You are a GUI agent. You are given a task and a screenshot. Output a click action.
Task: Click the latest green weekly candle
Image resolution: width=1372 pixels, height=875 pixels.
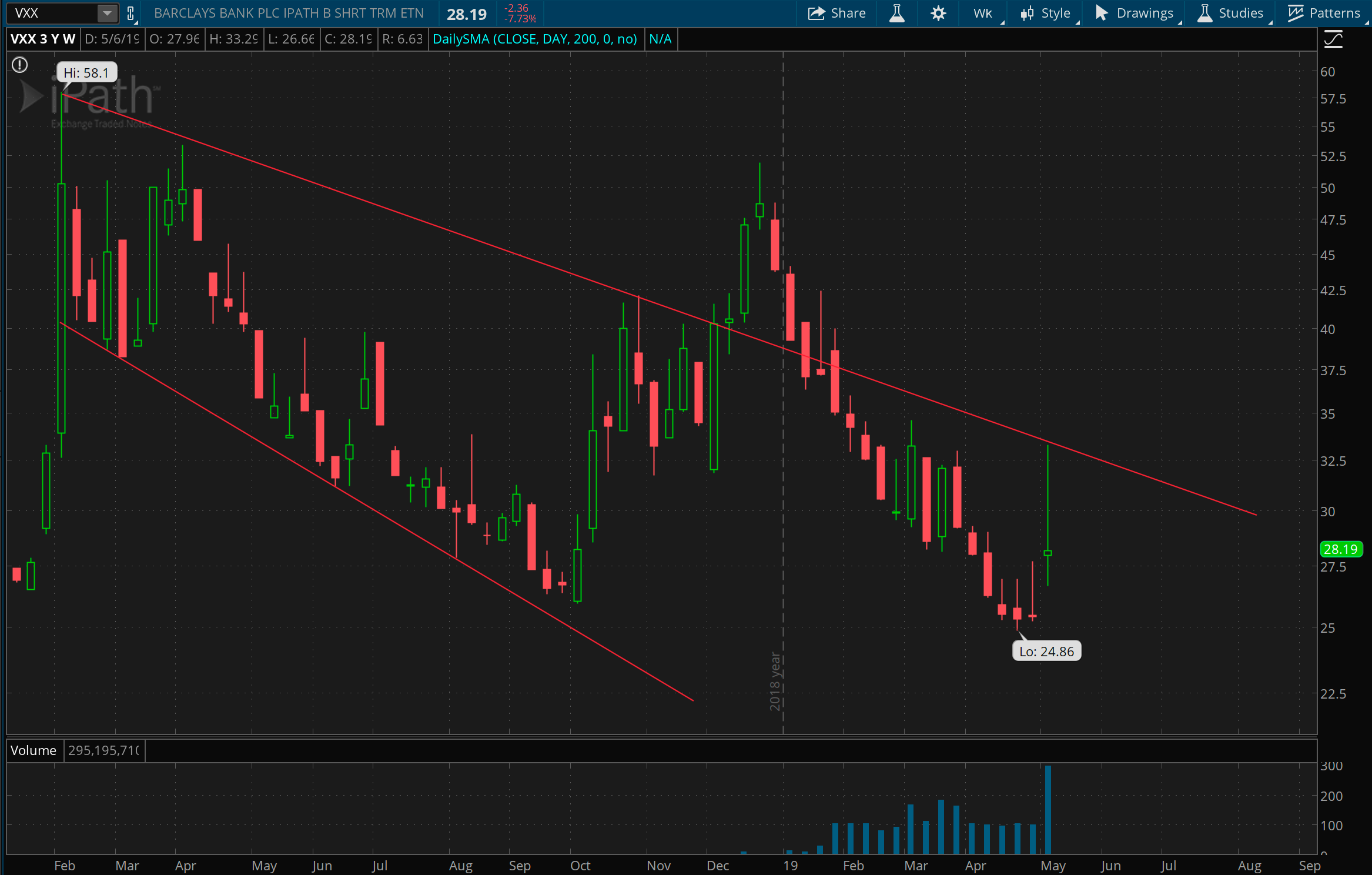[1048, 553]
